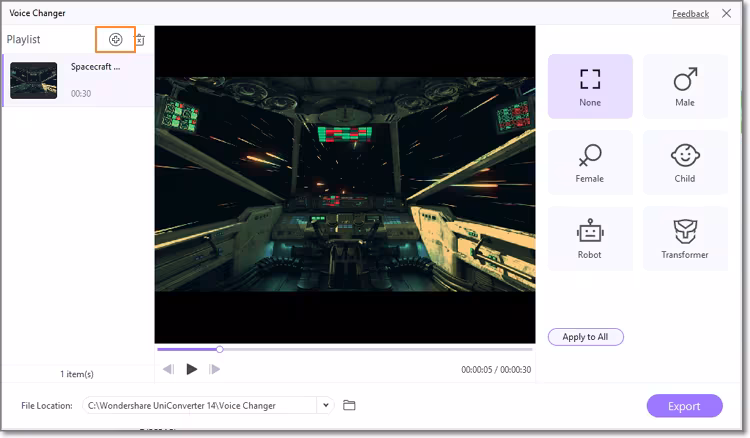This screenshot has height=438, width=750.
Task: Click the file location path field
Action: pyautogui.click(x=200, y=405)
